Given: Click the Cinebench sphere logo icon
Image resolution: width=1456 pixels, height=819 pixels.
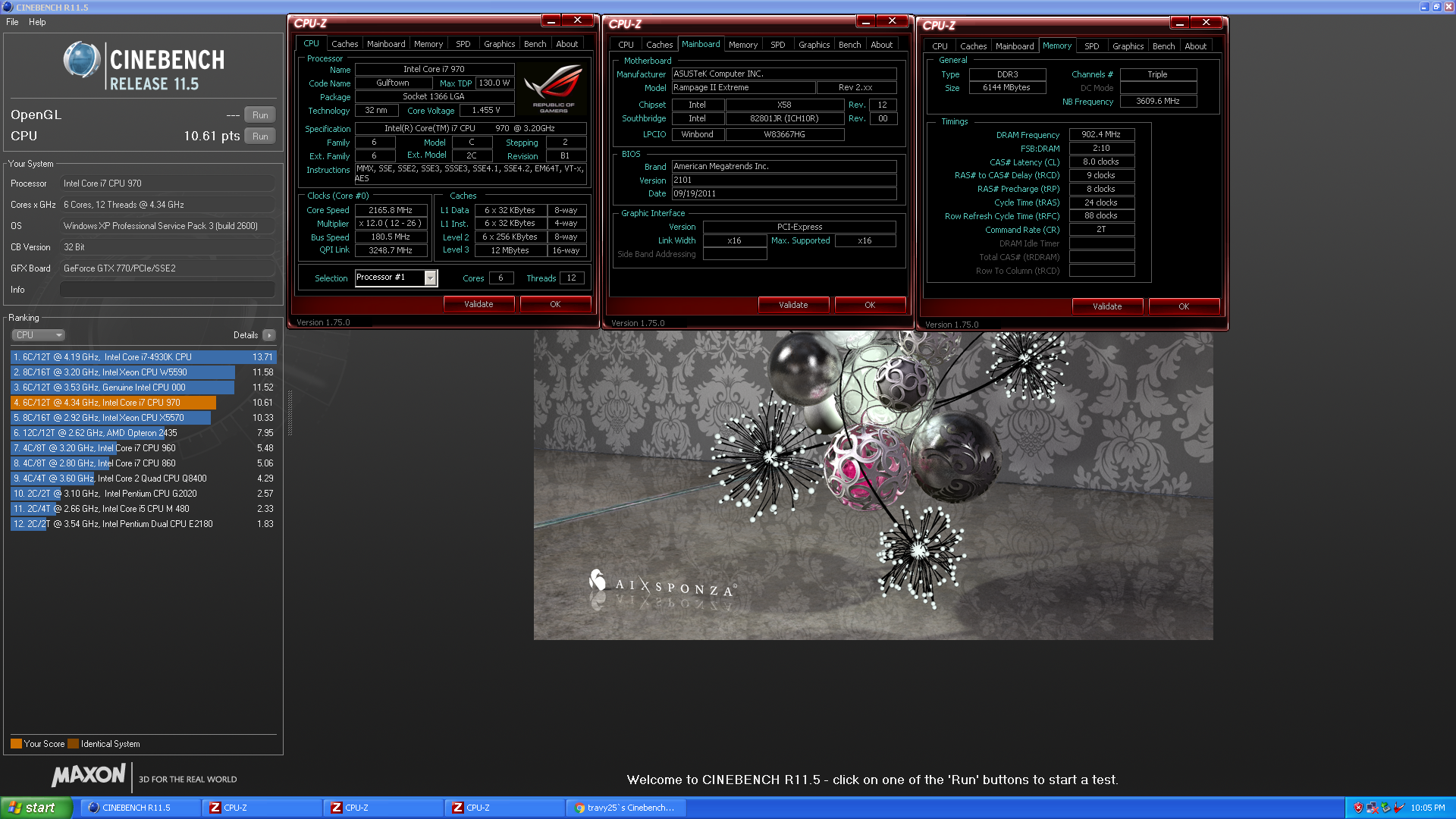Looking at the screenshot, I should point(82,60).
